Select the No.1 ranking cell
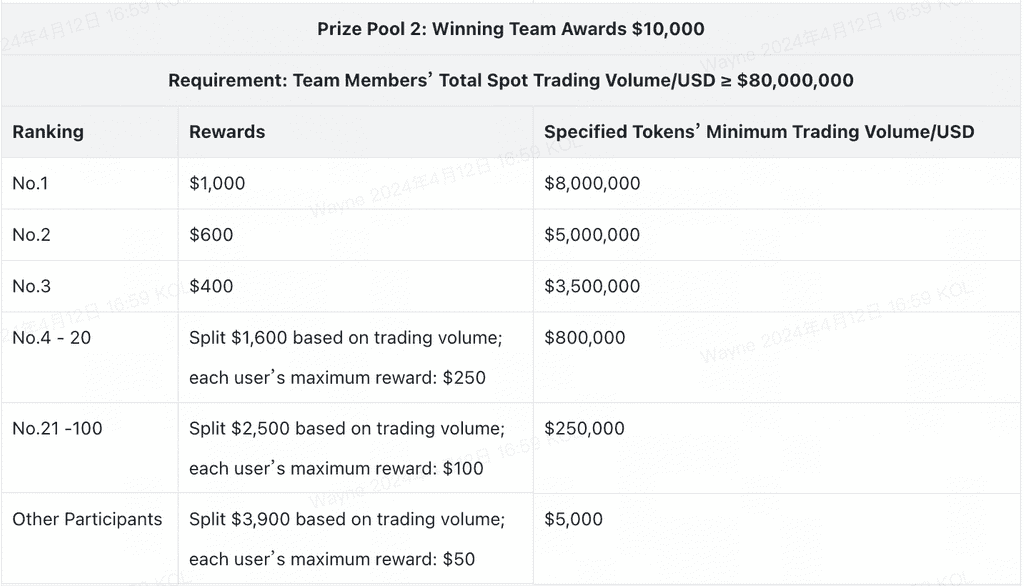 point(31,183)
